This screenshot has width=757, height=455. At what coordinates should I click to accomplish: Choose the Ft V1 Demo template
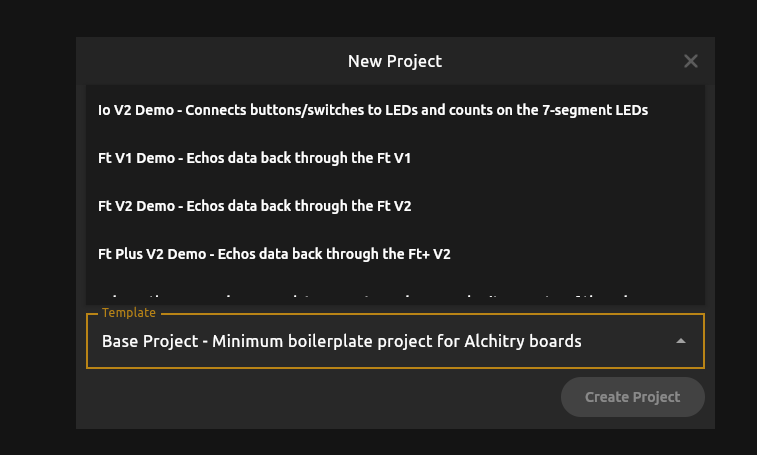point(254,158)
